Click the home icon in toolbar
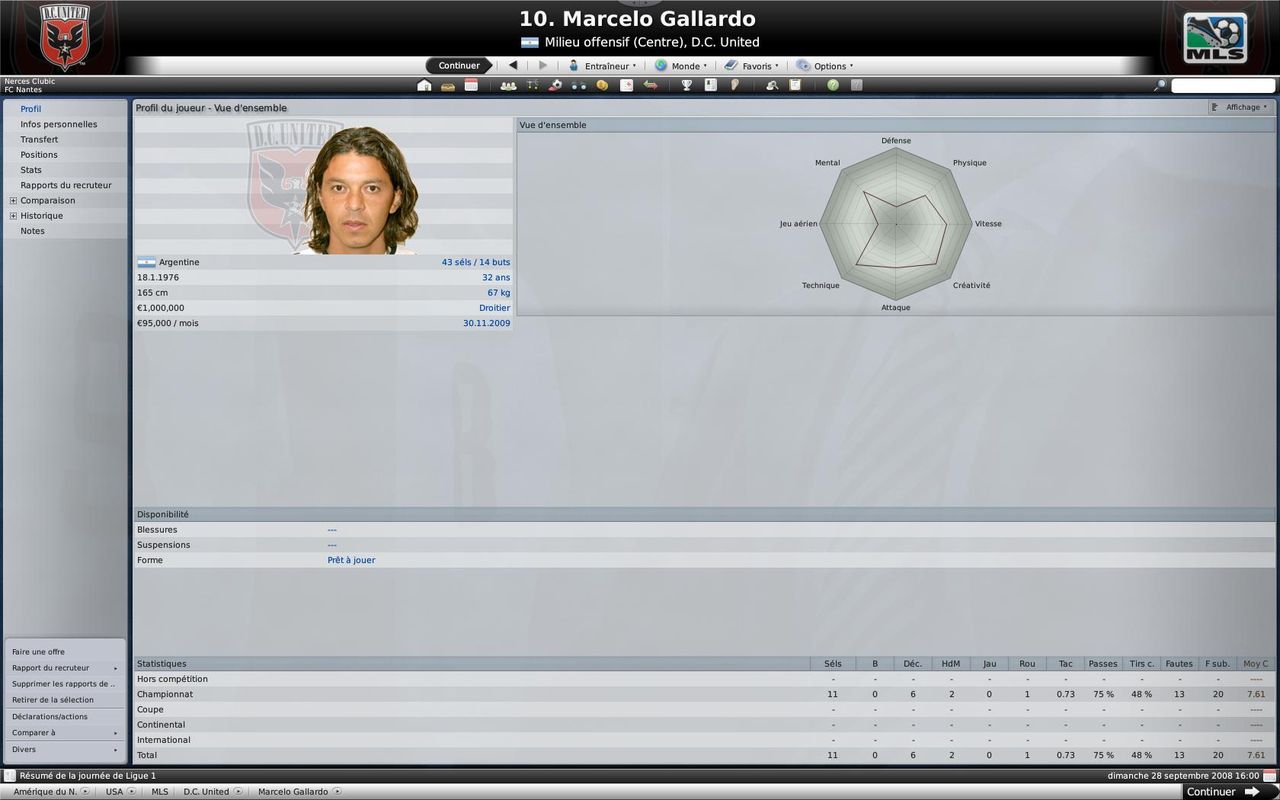This screenshot has height=800, width=1280. point(424,86)
